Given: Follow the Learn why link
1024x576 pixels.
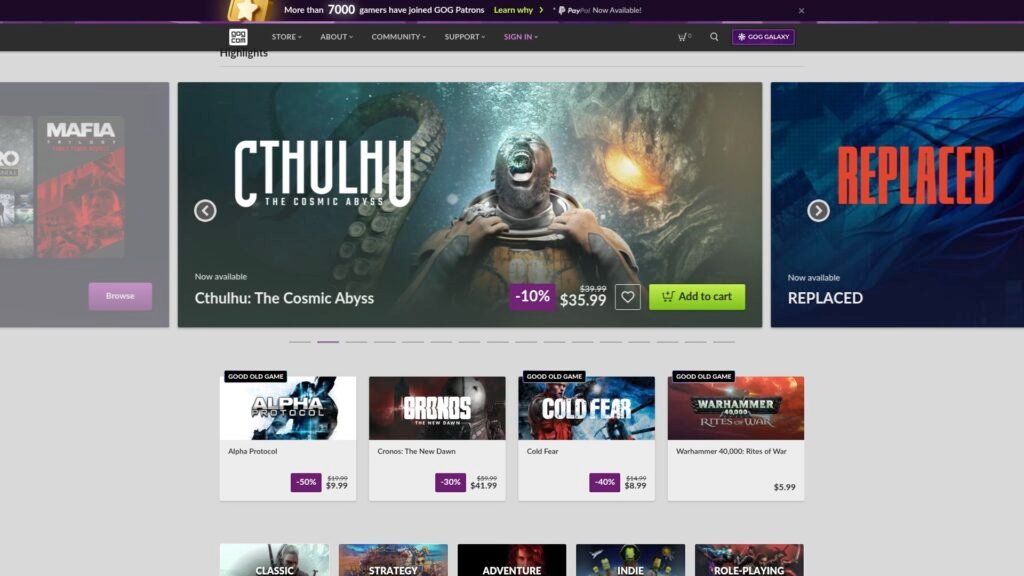Looking at the screenshot, I should coord(514,10).
